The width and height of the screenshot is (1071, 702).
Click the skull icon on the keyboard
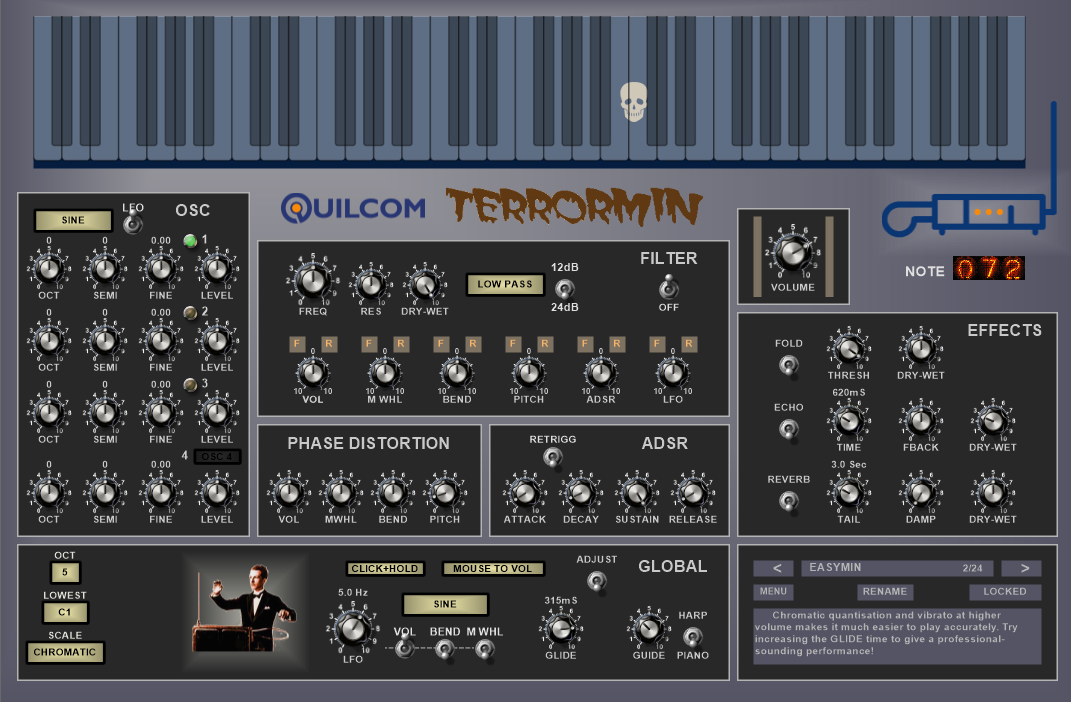[x=633, y=102]
